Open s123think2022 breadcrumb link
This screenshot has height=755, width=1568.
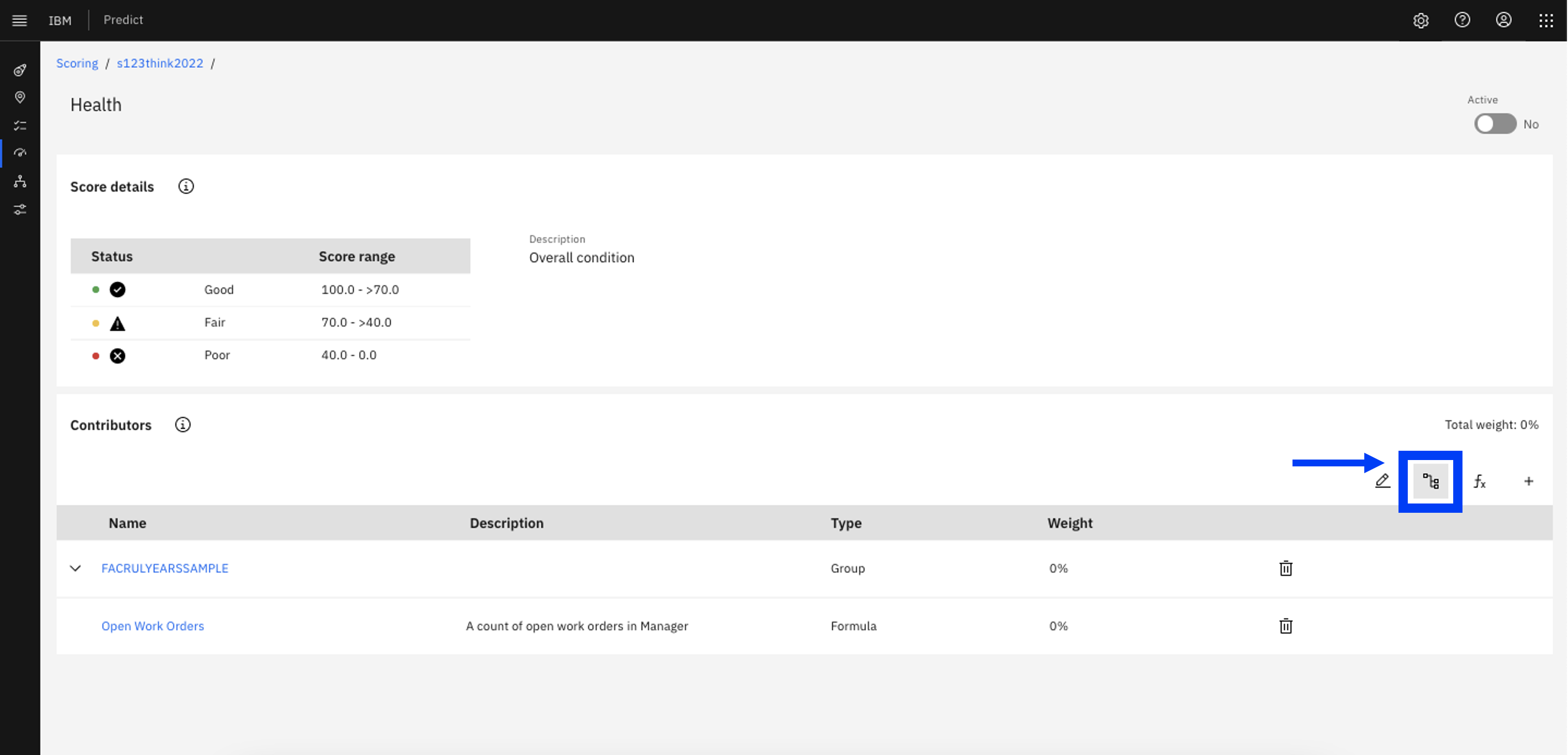(x=159, y=63)
